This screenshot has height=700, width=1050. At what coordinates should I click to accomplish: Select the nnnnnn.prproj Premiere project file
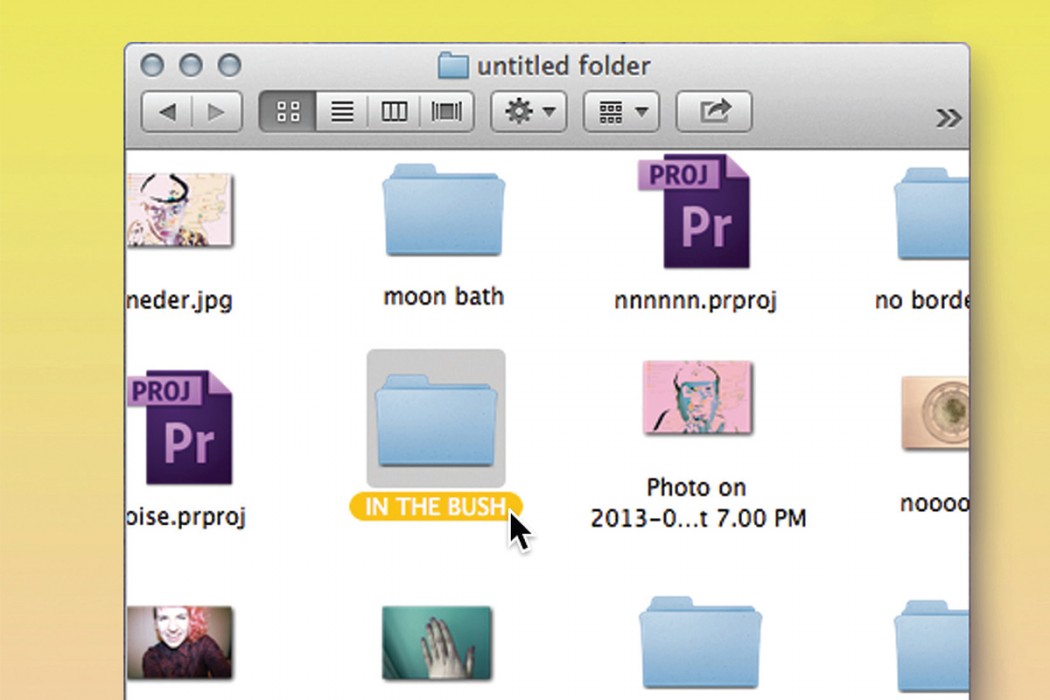[696, 214]
